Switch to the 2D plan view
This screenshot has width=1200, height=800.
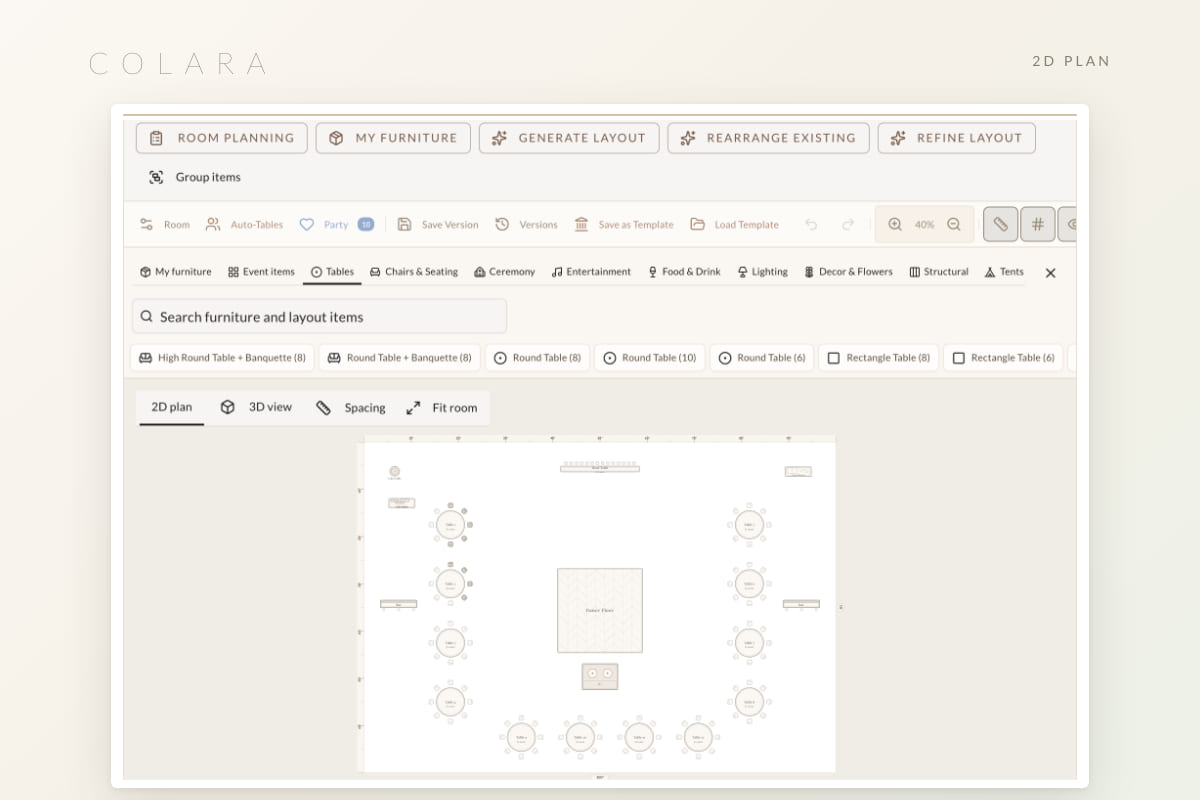[x=172, y=408]
